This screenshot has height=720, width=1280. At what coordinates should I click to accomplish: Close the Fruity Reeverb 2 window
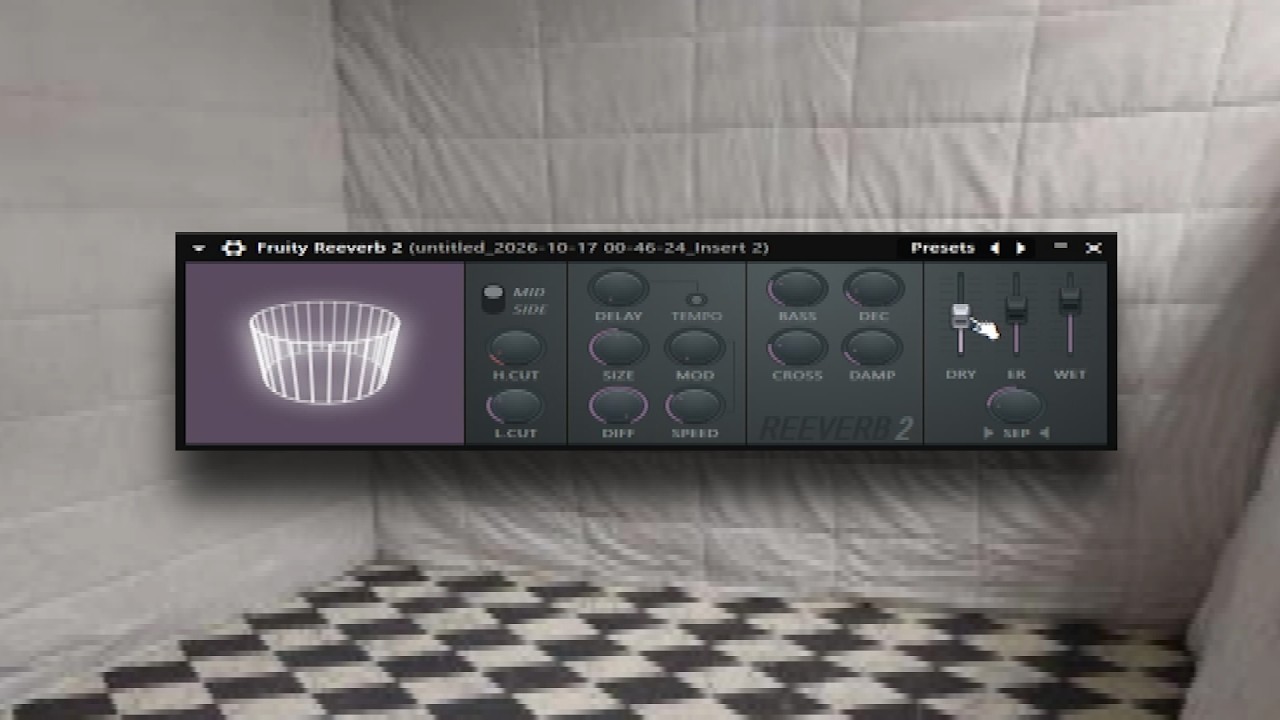1094,248
